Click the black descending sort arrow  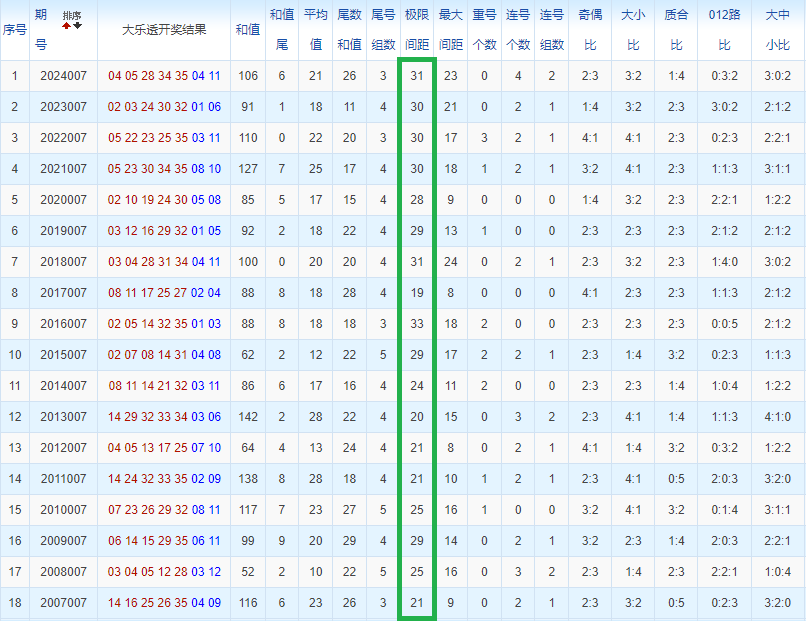click(78, 28)
